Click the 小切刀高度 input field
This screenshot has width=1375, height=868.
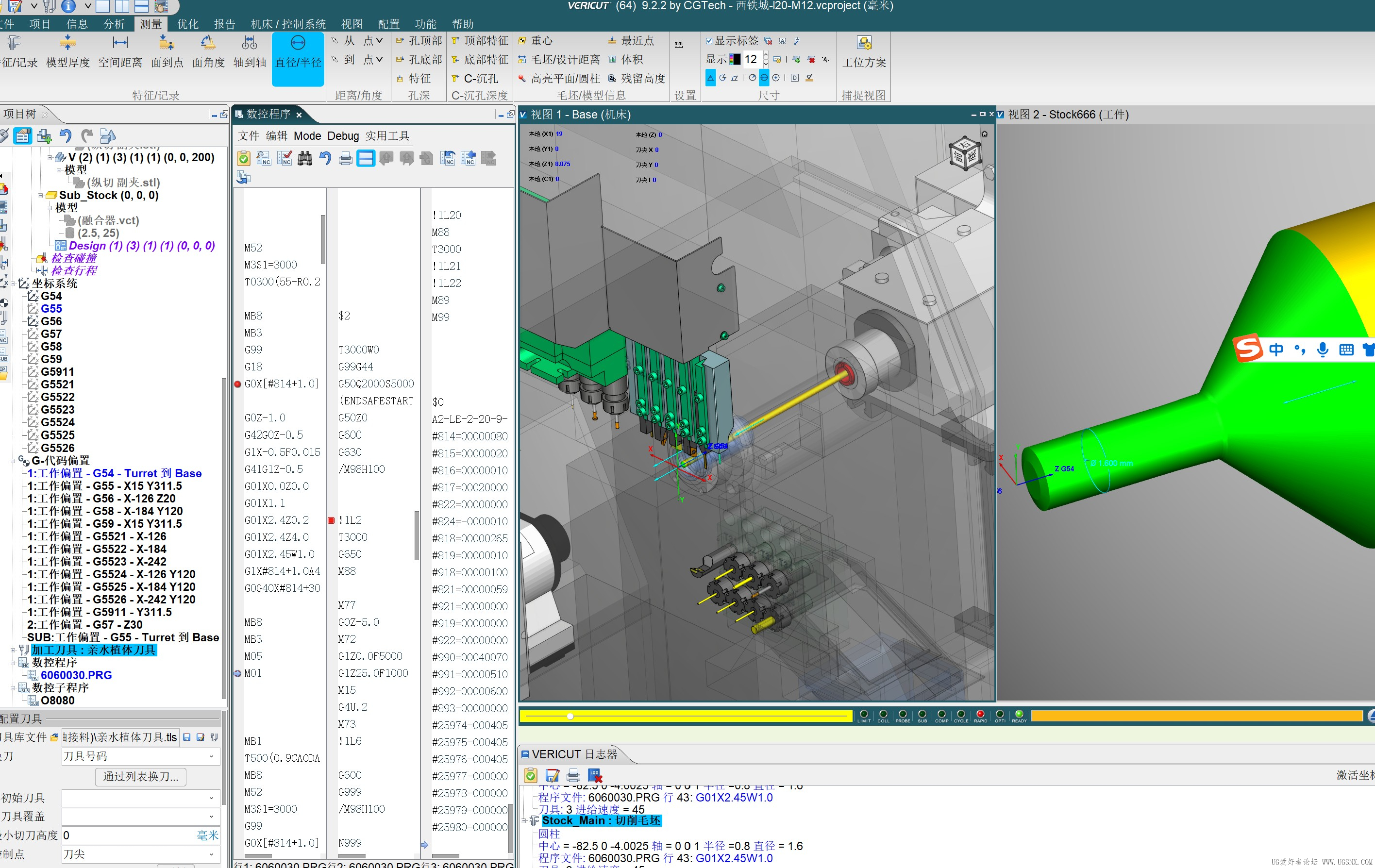[x=140, y=835]
